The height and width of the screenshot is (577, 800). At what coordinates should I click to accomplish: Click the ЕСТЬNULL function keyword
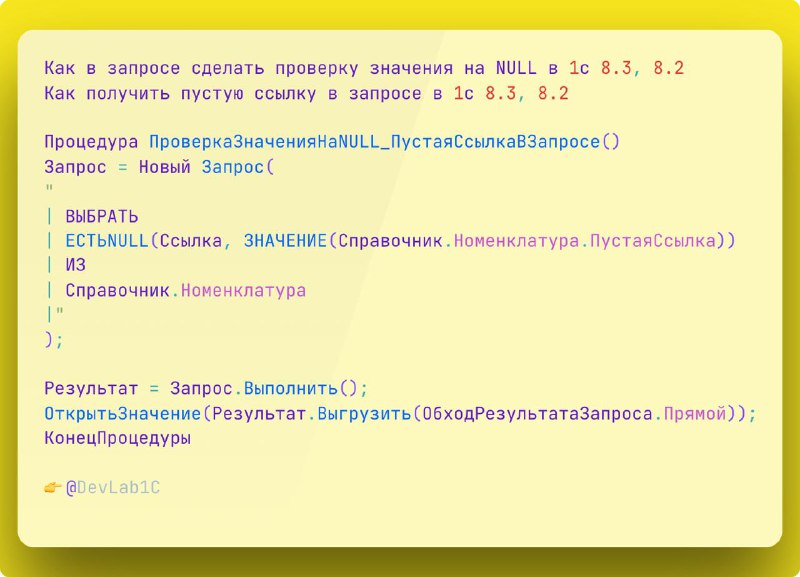pyautogui.click(x=107, y=240)
